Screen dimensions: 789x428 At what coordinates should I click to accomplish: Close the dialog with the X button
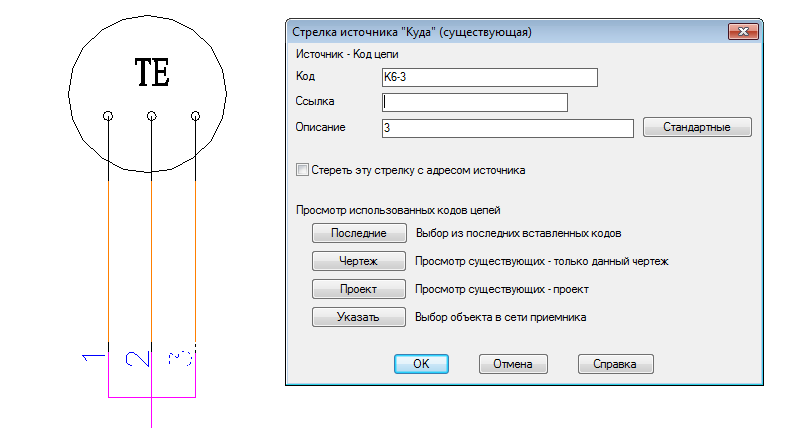(x=743, y=32)
